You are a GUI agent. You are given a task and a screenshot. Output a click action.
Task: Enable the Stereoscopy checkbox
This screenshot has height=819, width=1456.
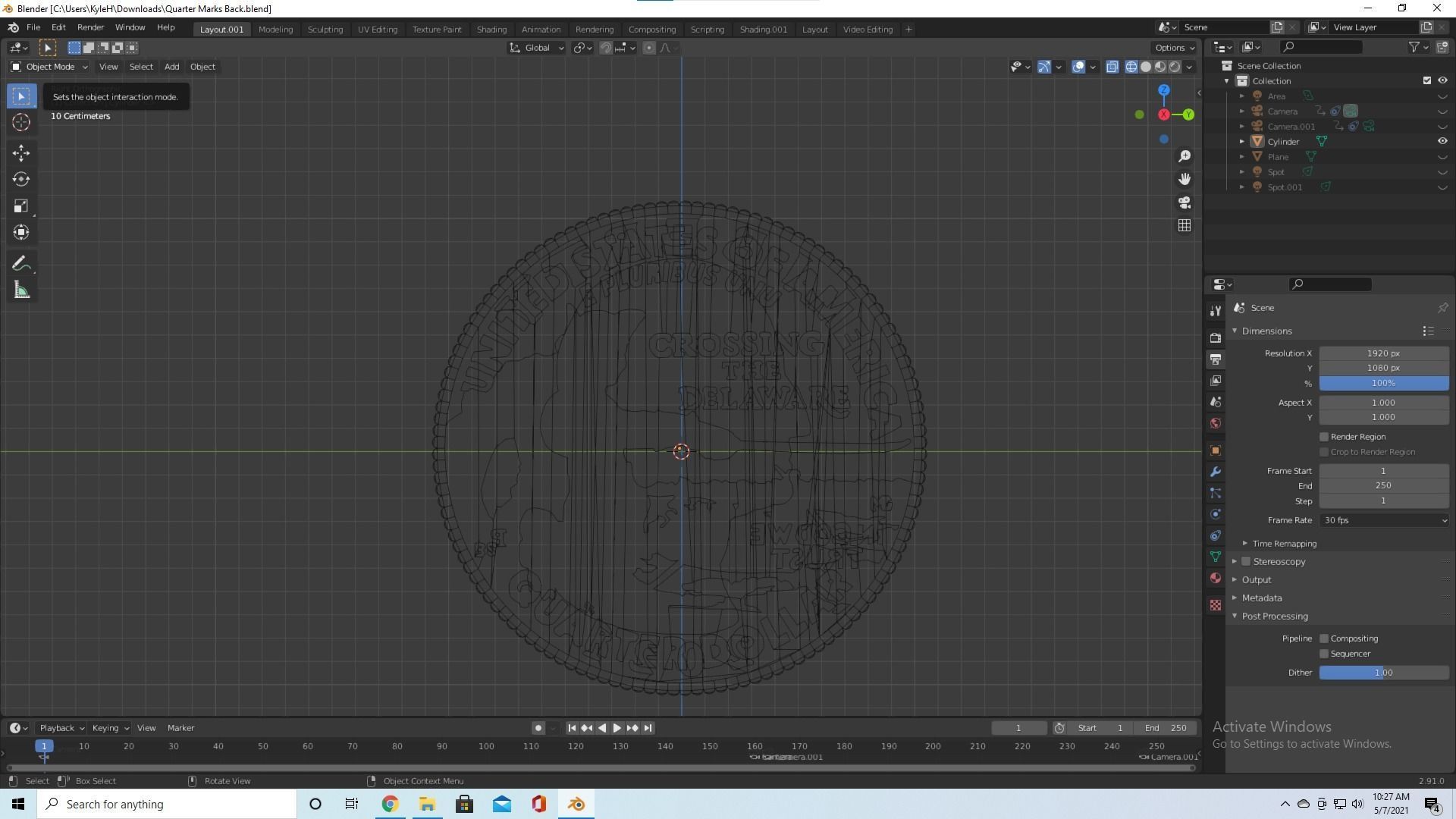click(1246, 562)
